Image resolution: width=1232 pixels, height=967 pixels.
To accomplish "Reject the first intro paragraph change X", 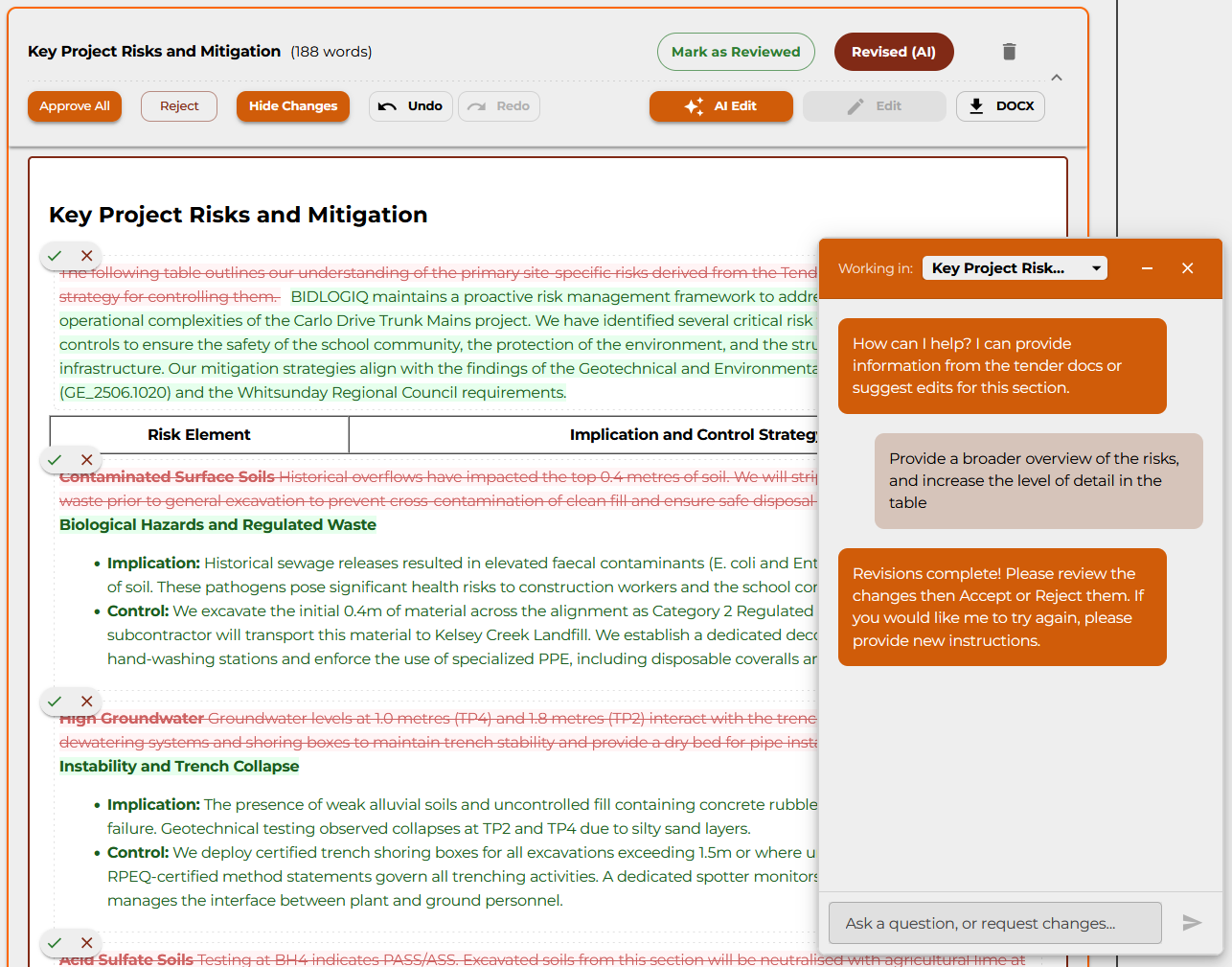I will [x=87, y=256].
